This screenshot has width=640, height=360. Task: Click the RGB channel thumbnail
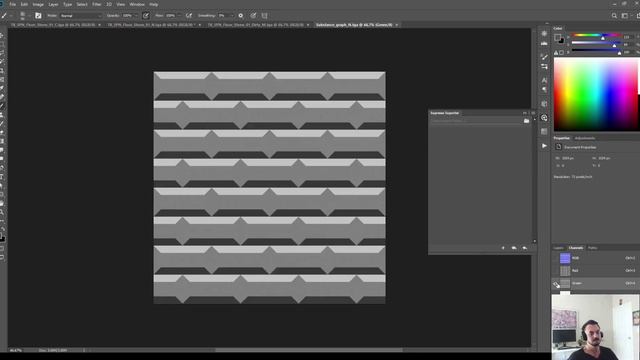pos(565,258)
